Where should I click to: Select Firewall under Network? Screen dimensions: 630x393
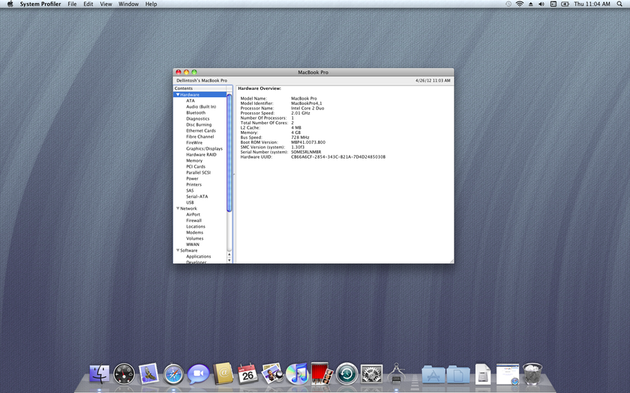(x=194, y=221)
